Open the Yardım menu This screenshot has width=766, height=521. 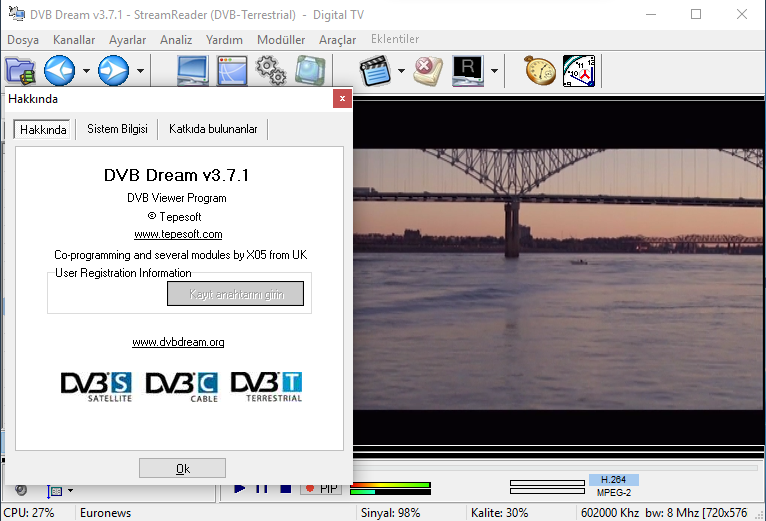point(224,40)
